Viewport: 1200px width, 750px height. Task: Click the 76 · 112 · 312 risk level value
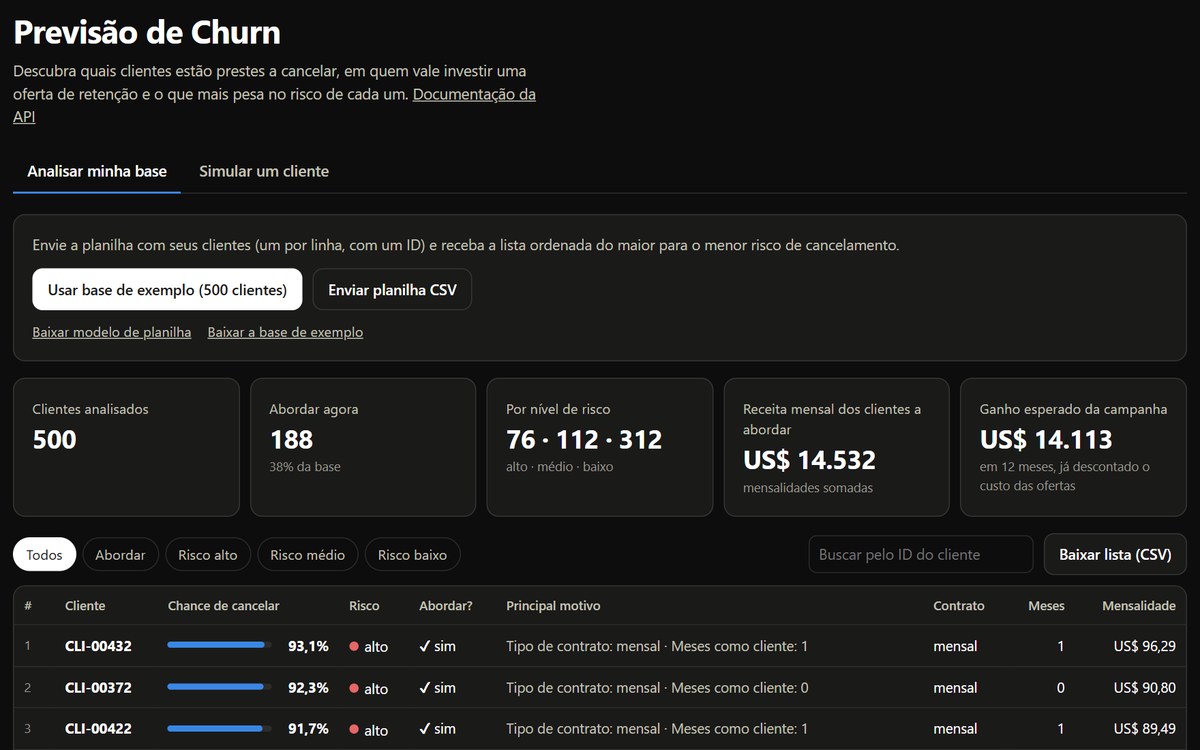pyautogui.click(x=584, y=440)
